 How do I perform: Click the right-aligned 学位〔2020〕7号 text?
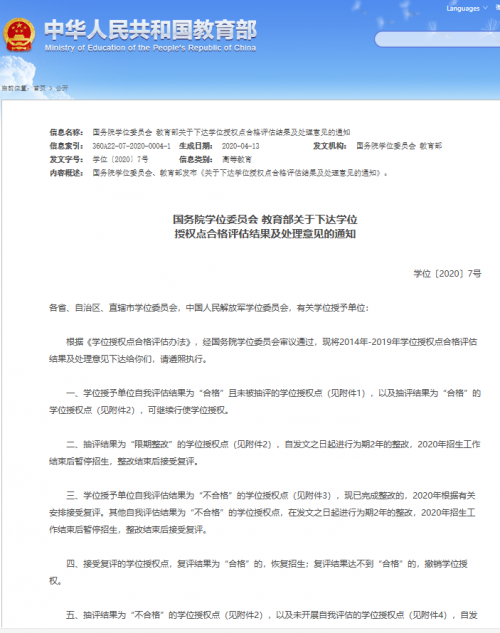coord(447,274)
